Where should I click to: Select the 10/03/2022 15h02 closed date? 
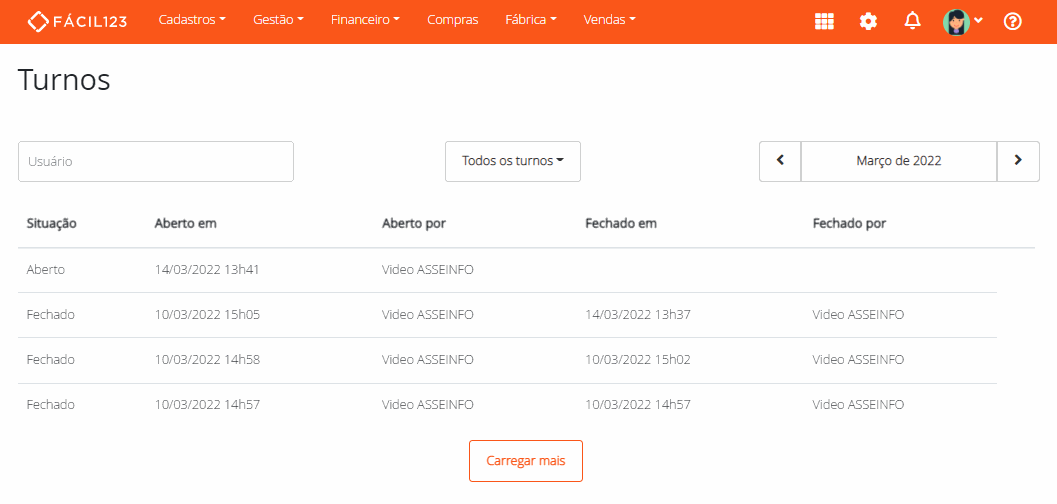coord(638,360)
